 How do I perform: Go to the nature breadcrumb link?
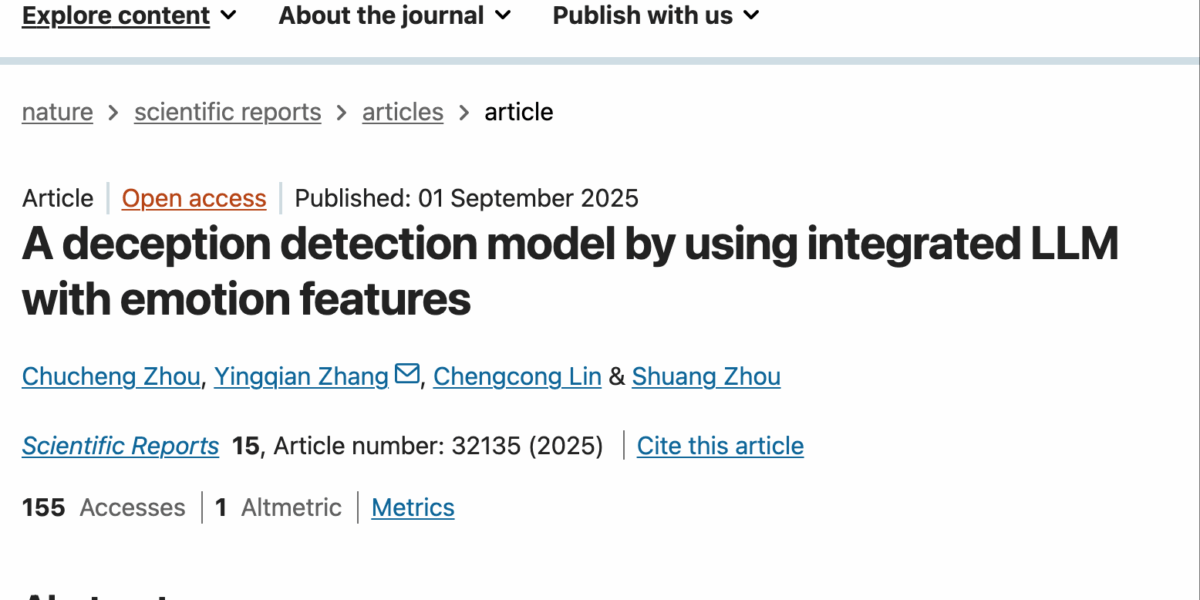(57, 112)
